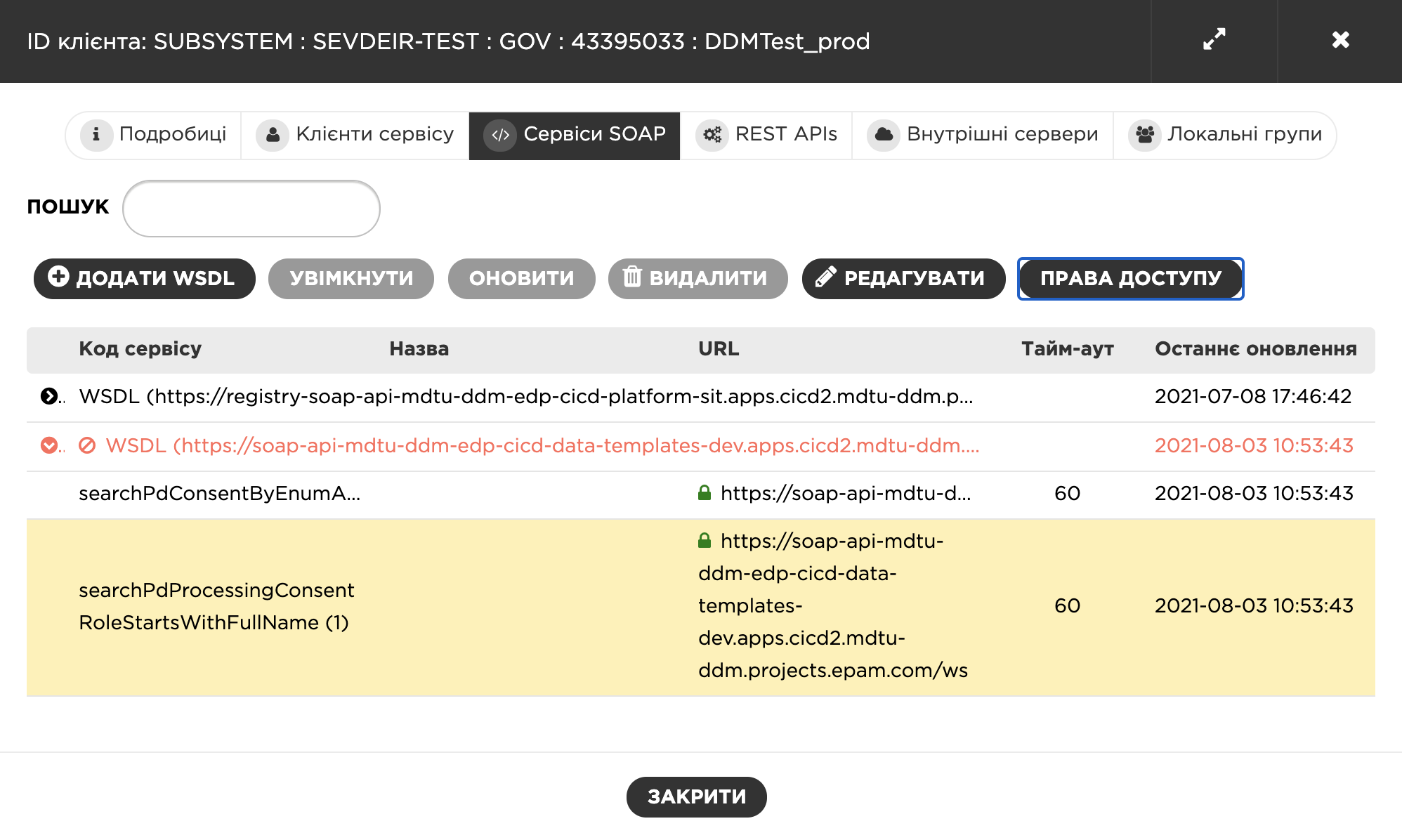Open the REST APIs tab
This screenshot has width=1402, height=840.
coord(766,134)
